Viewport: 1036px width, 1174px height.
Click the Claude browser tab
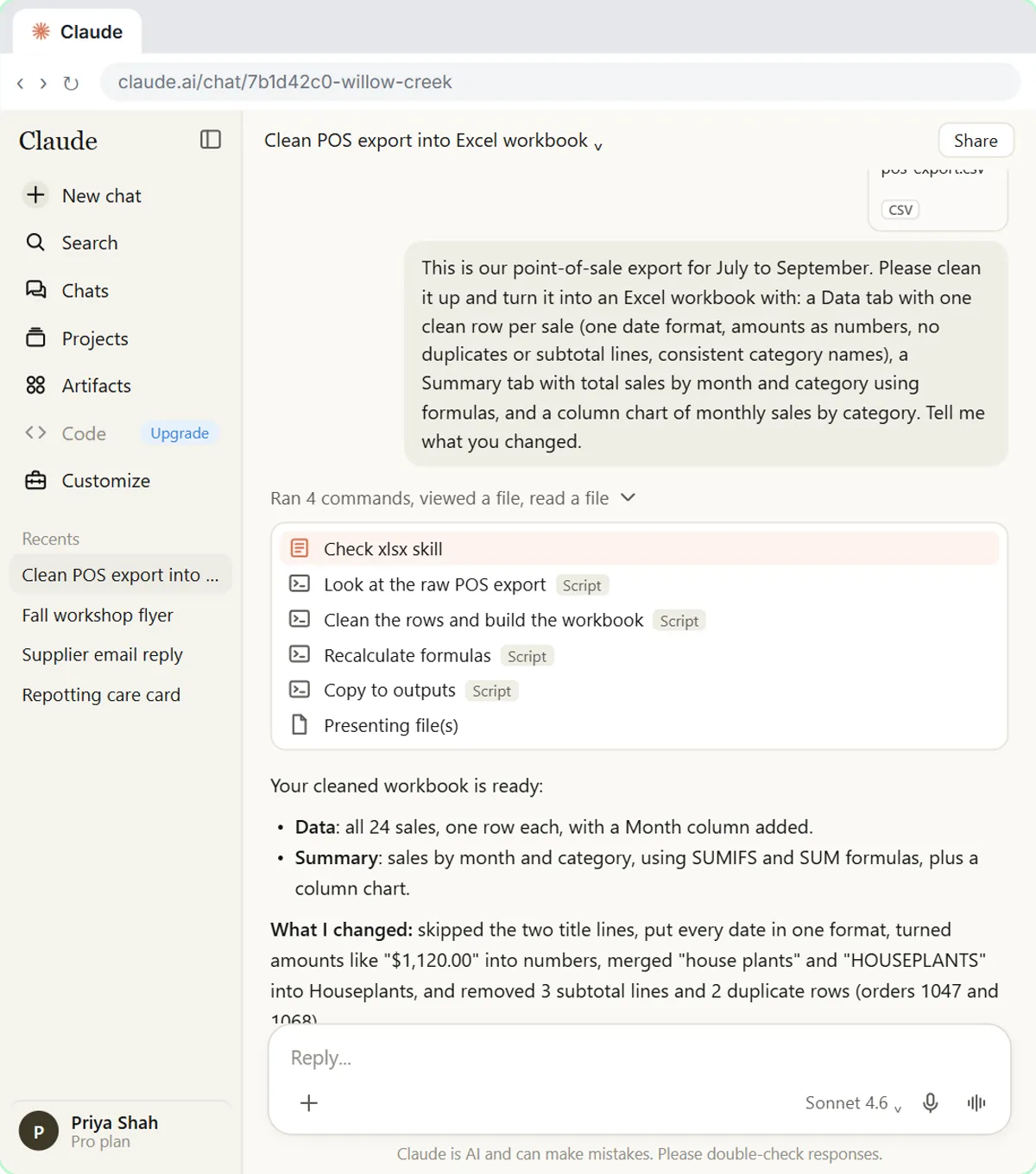tap(78, 32)
